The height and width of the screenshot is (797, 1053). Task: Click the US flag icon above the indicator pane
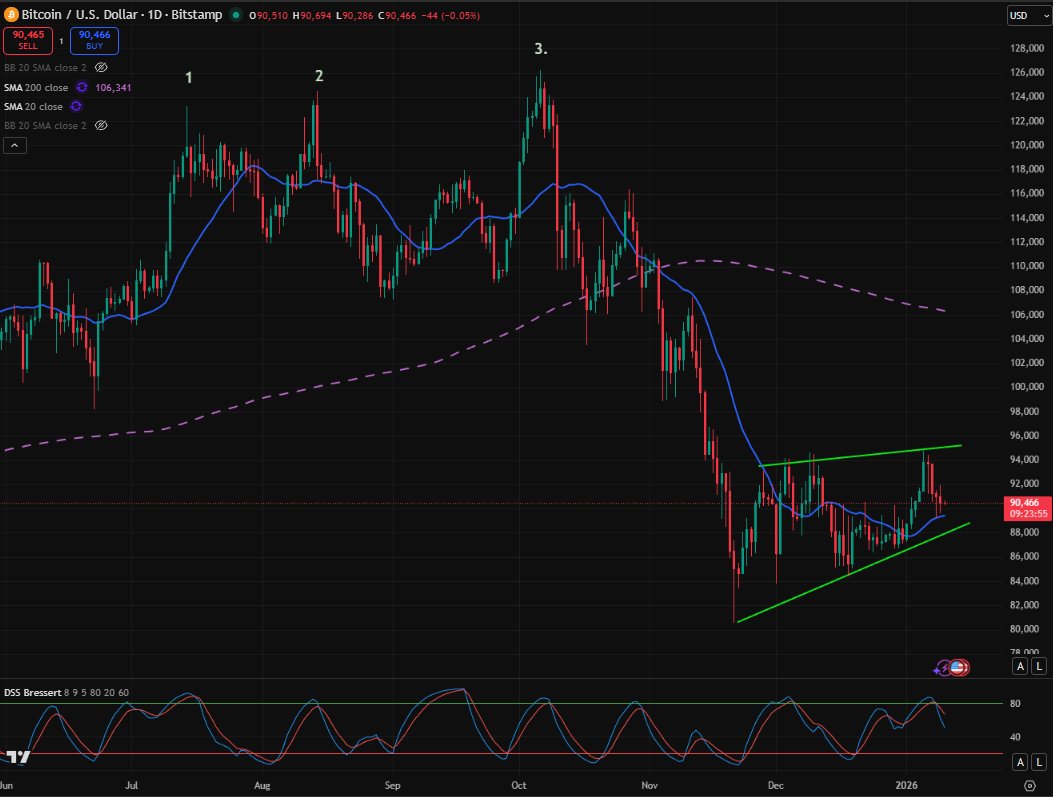click(x=958, y=667)
